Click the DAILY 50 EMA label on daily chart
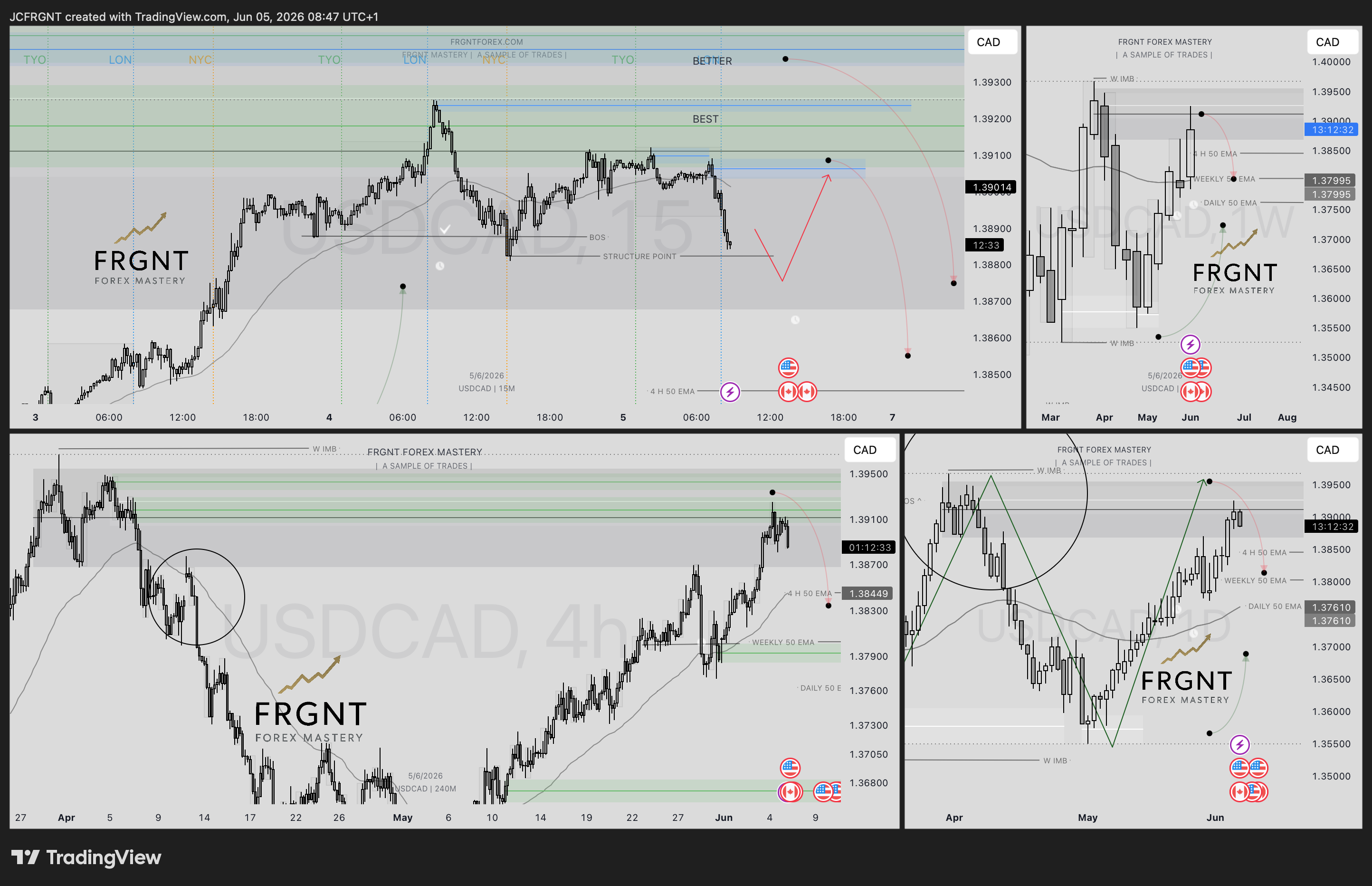The width and height of the screenshot is (1372, 886). point(1274,607)
